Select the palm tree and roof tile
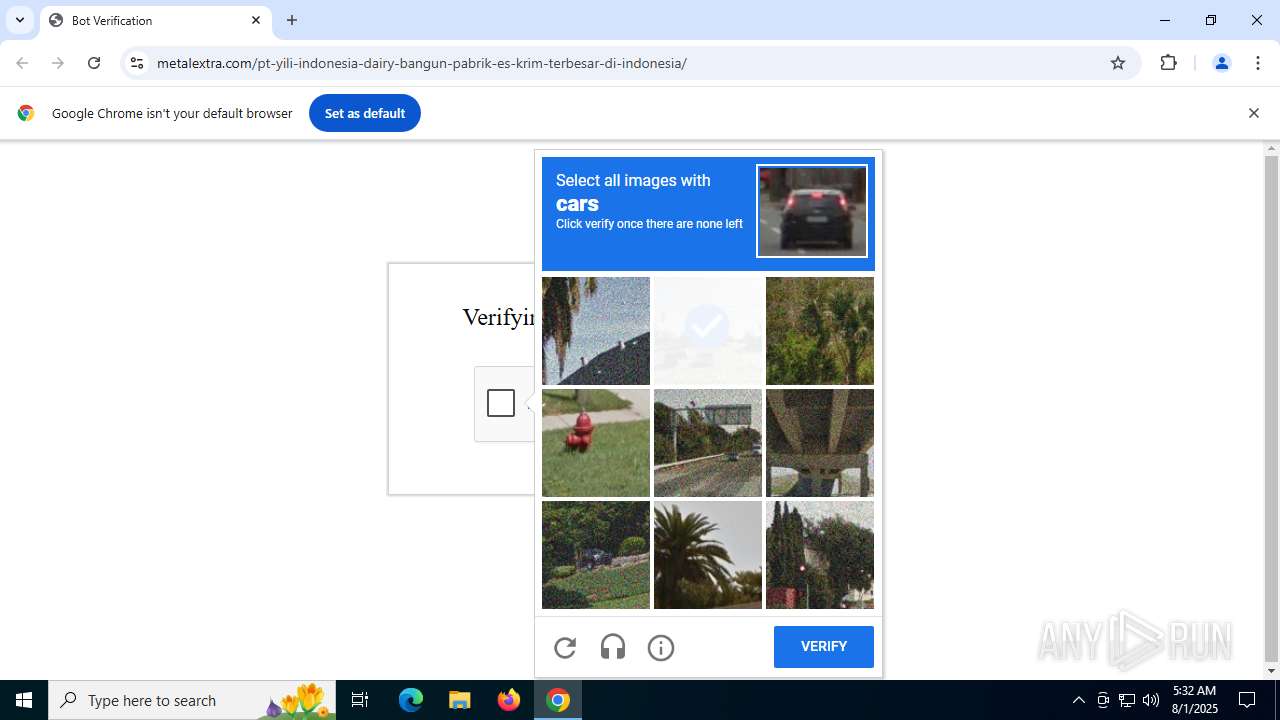The width and height of the screenshot is (1280, 720). point(596,331)
